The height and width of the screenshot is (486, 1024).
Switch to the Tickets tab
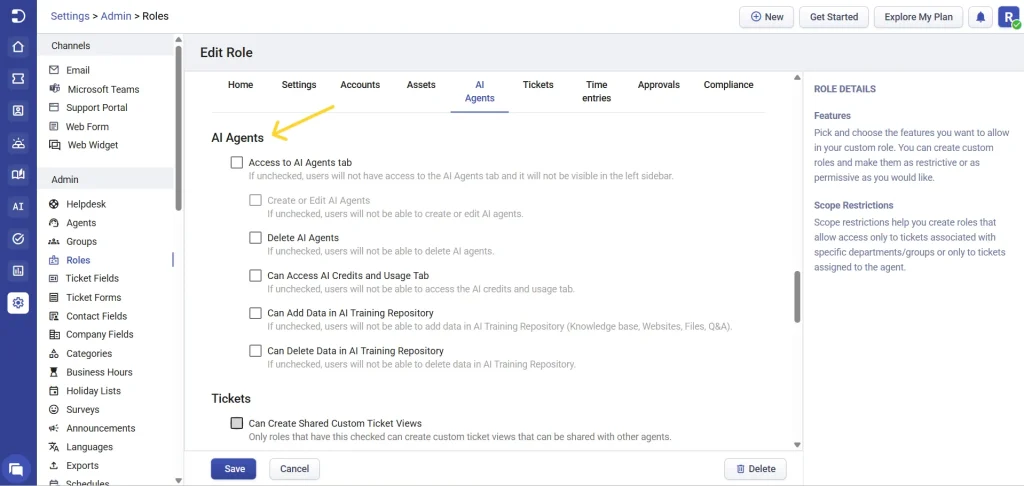tap(538, 85)
